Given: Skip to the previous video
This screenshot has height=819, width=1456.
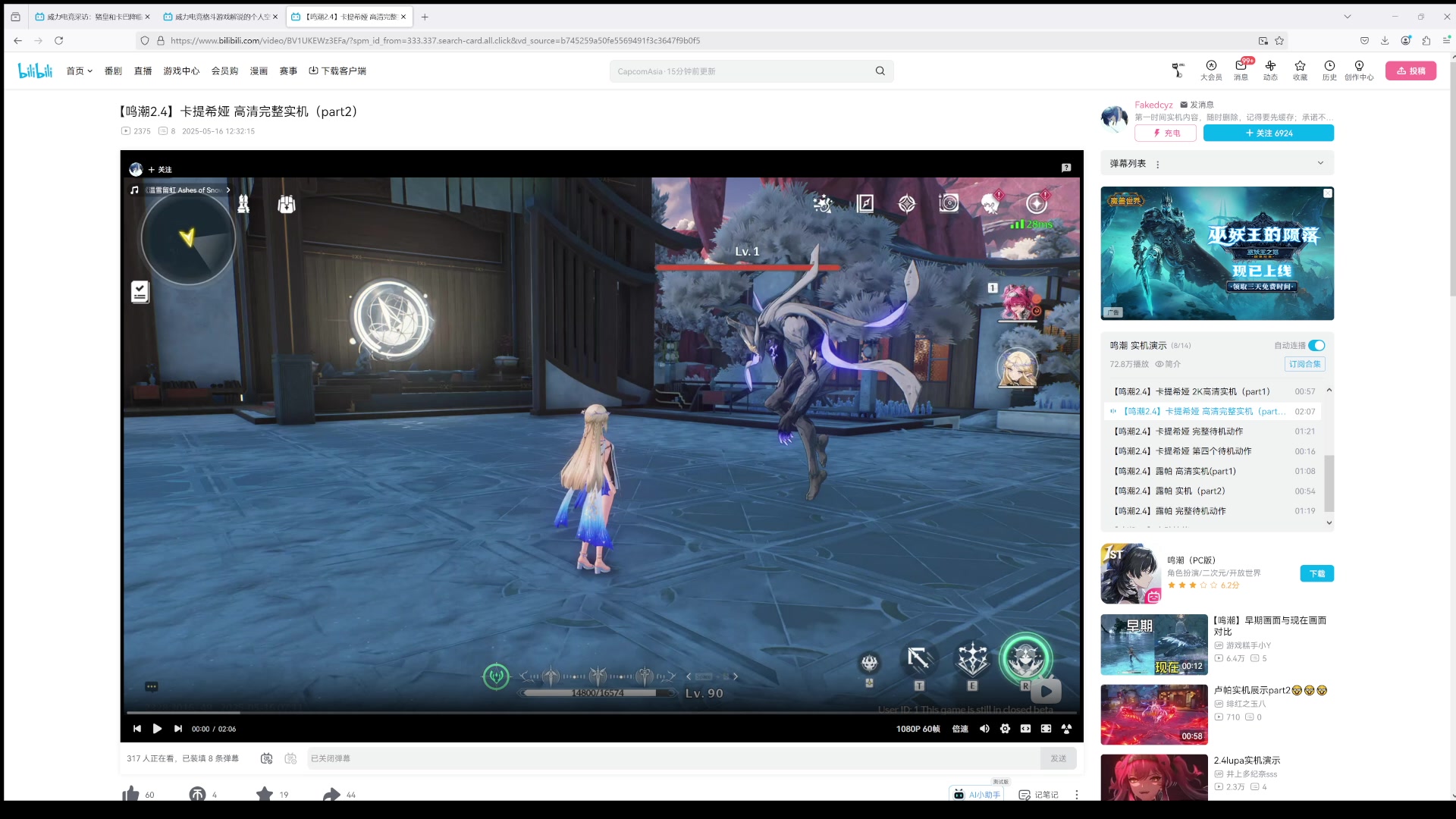Looking at the screenshot, I should click(137, 729).
